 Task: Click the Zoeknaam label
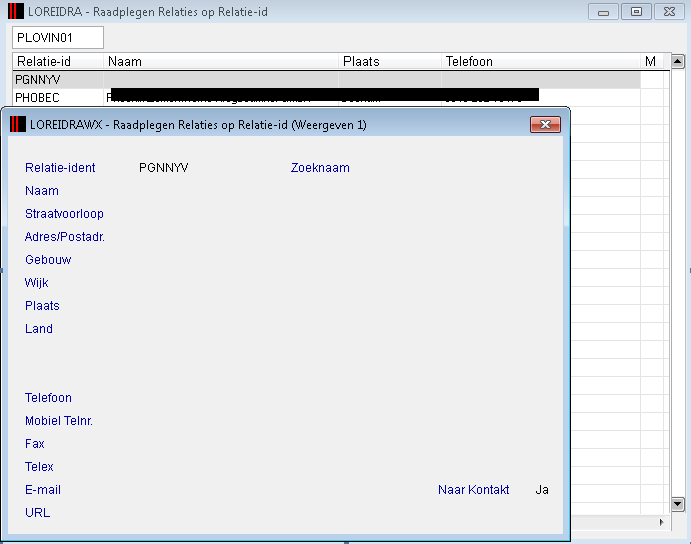coord(320,168)
